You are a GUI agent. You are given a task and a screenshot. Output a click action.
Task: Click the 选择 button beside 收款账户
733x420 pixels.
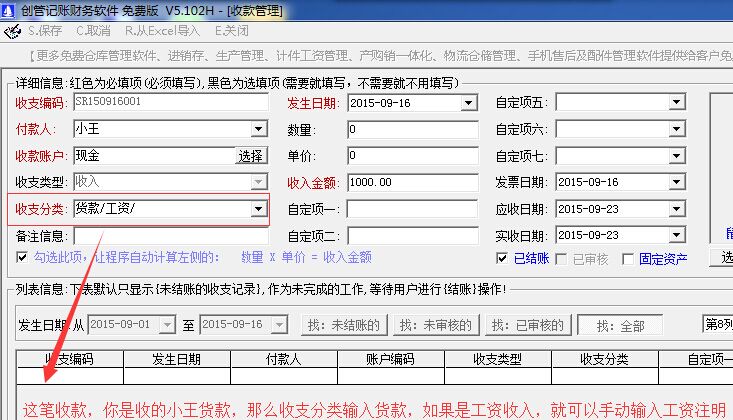point(251,156)
